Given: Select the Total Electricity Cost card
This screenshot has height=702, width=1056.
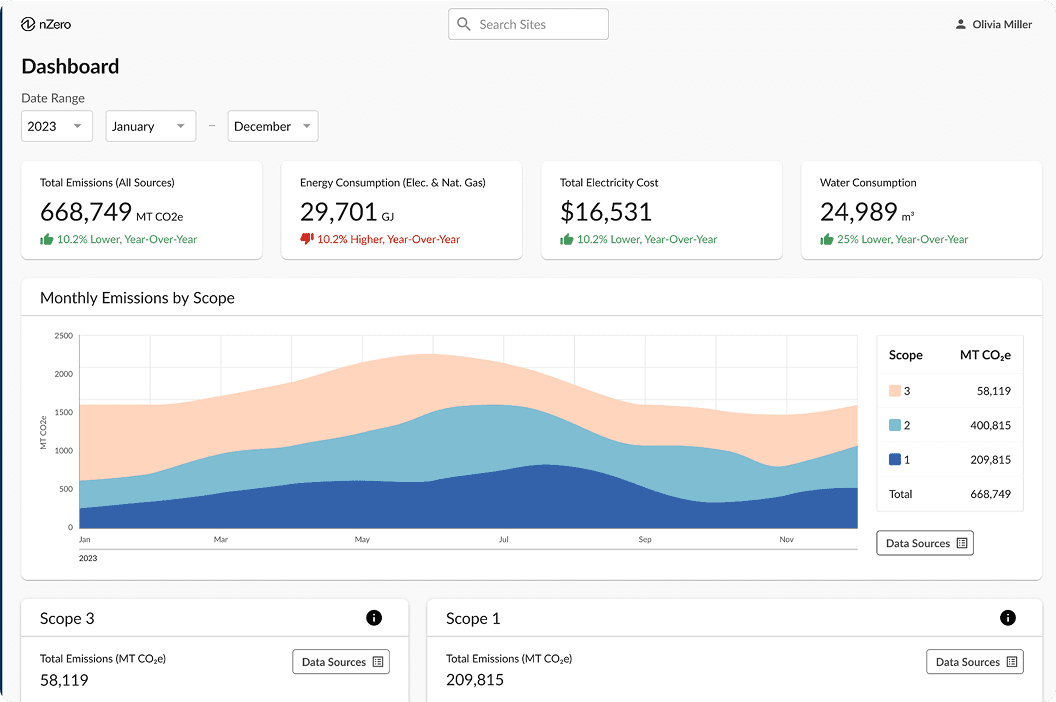Looking at the screenshot, I should pos(661,210).
